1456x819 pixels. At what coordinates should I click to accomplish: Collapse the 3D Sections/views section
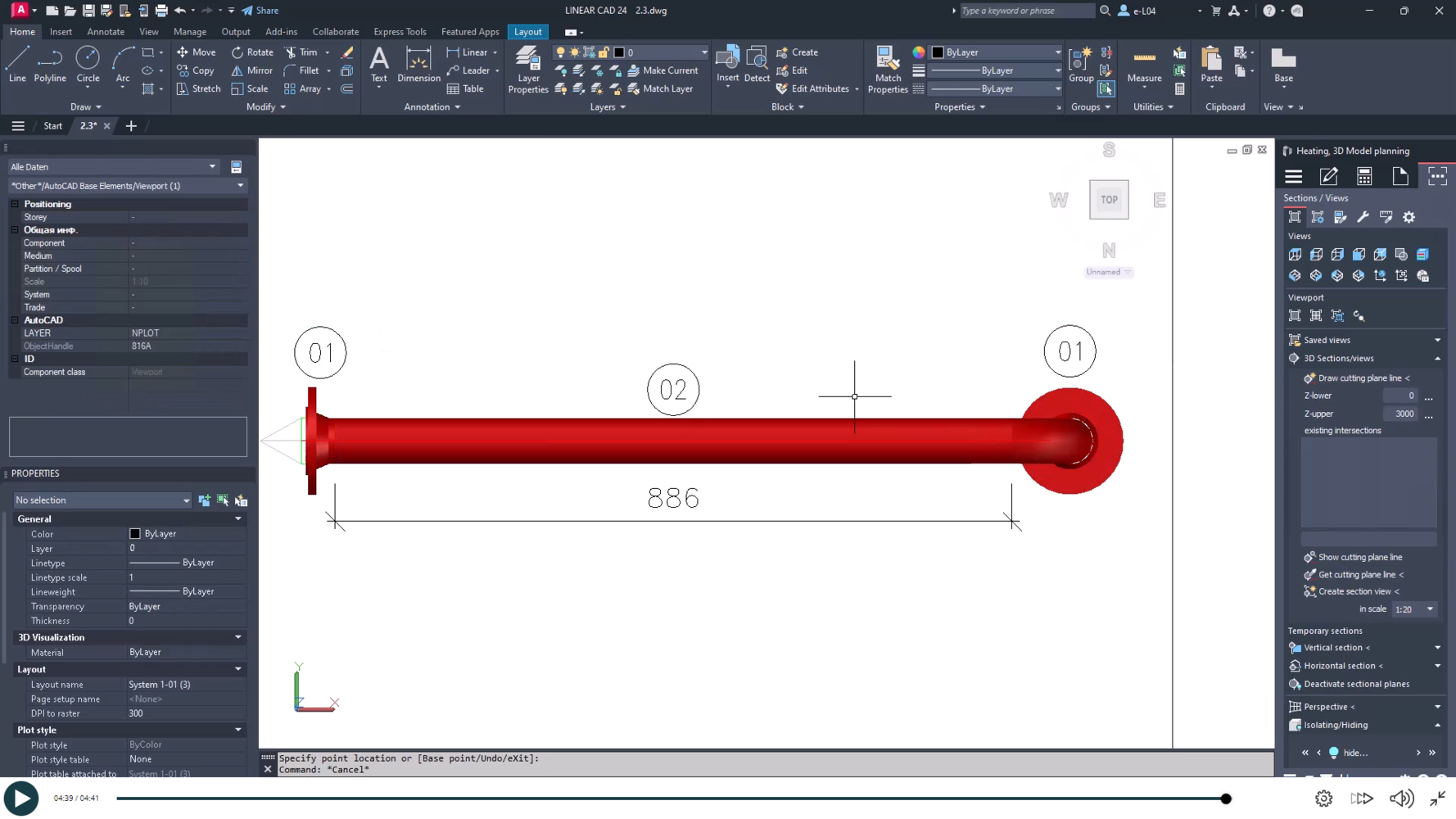(x=1437, y=359)
